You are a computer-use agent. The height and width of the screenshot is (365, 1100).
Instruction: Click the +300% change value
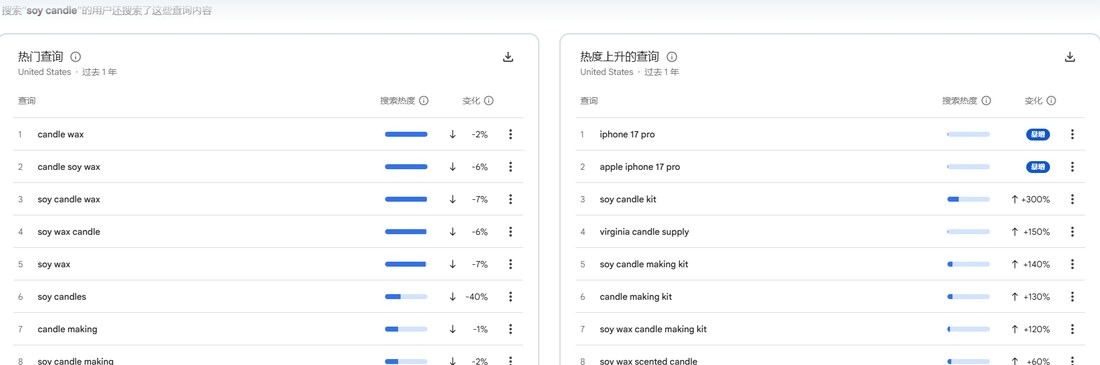pyautogui.click(x=1035, y=199)
